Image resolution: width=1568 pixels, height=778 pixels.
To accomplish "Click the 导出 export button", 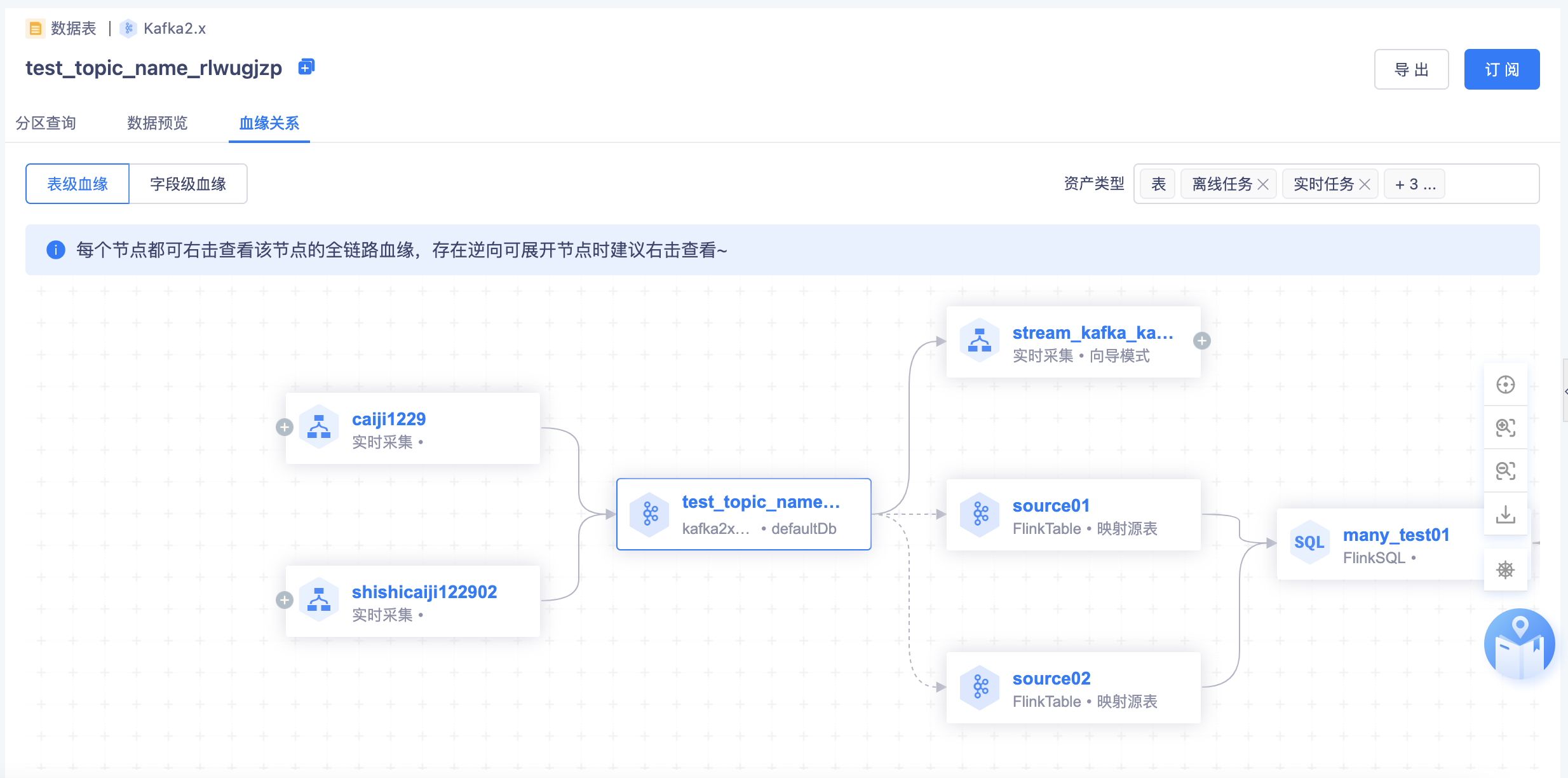I will tap(1412, 69).
